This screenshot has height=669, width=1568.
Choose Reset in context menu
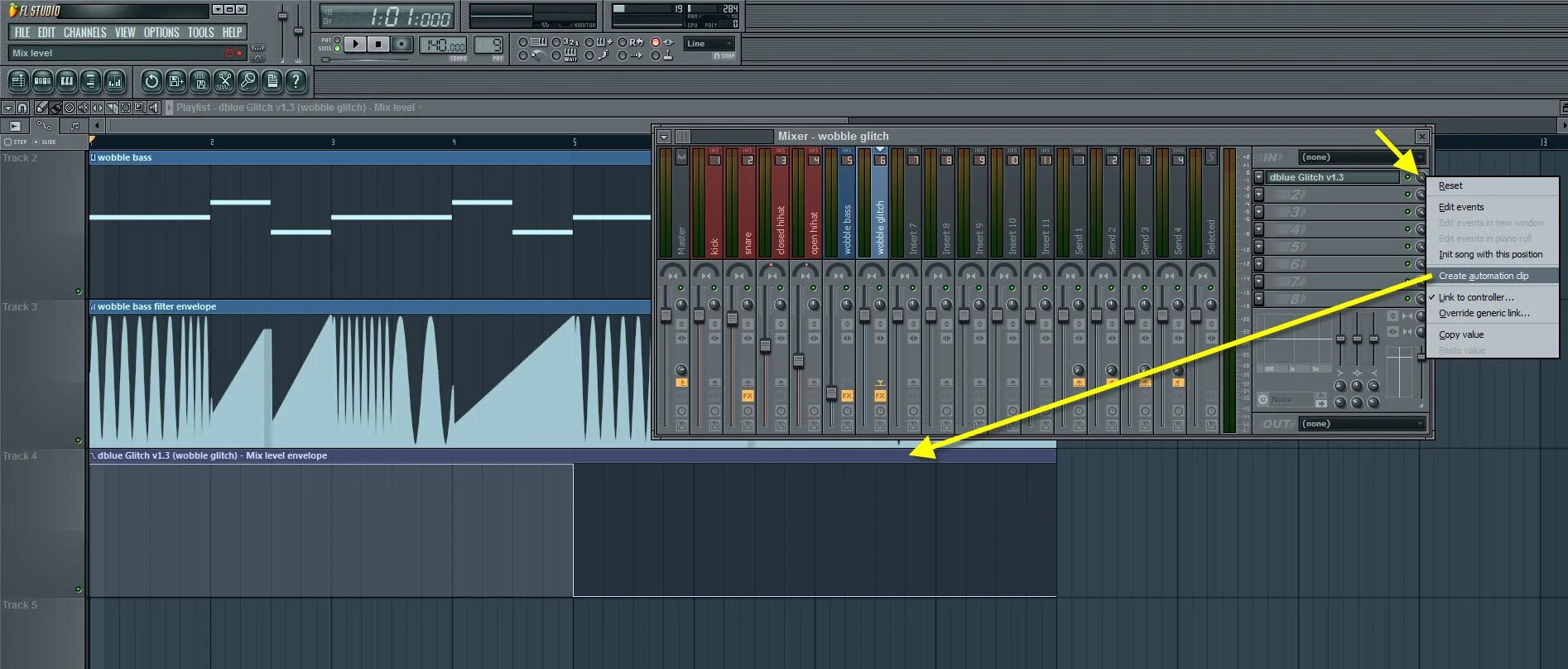[1493, 185]
